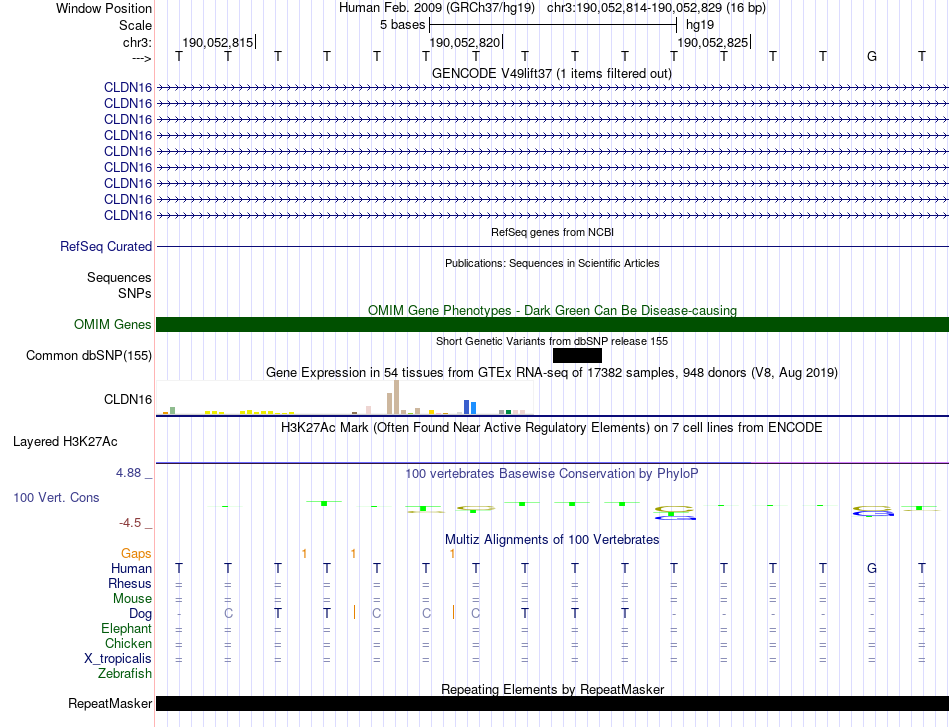Click the Gaps row label
950x727 pixels.
point(136,554)
